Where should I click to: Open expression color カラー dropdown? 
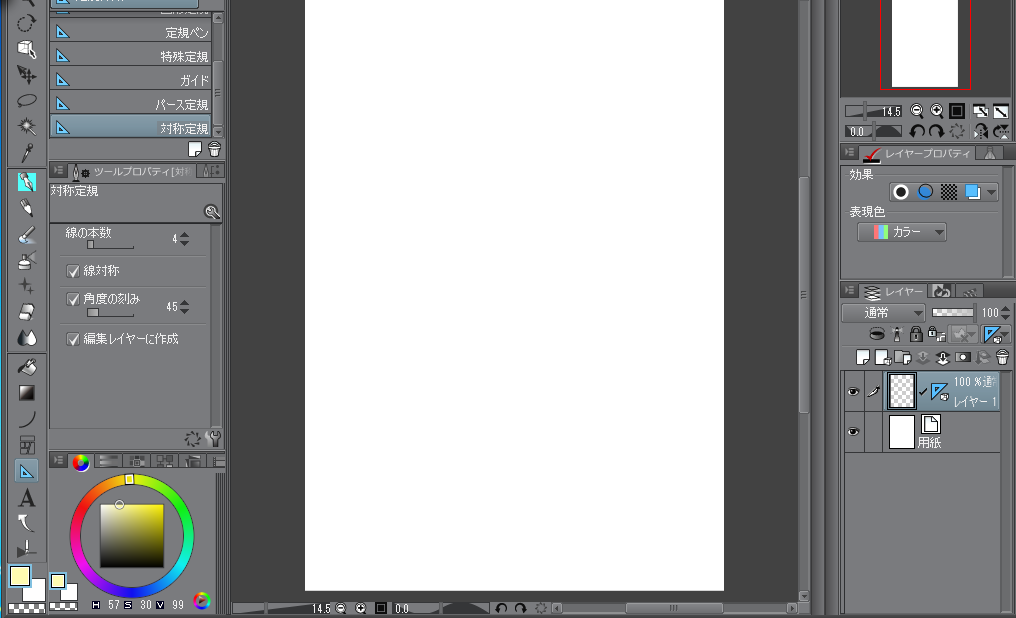click(x=901, y=232)
